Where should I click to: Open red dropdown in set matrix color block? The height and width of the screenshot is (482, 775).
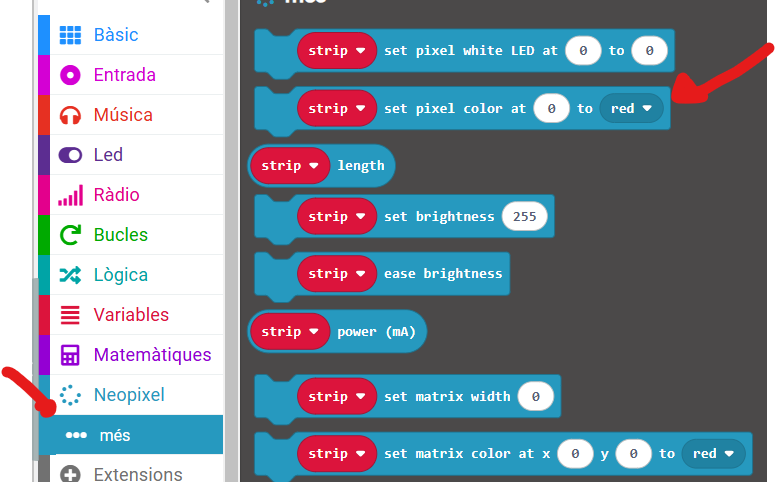point(714,453)
